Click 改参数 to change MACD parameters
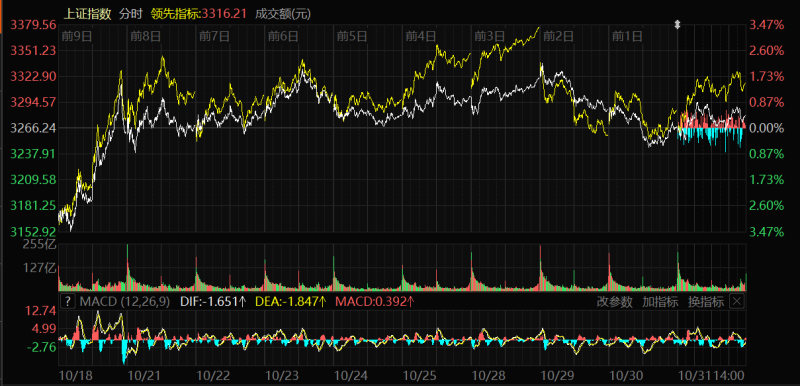The height and width of the screenshot is (386, 800). tap(614, 302)
